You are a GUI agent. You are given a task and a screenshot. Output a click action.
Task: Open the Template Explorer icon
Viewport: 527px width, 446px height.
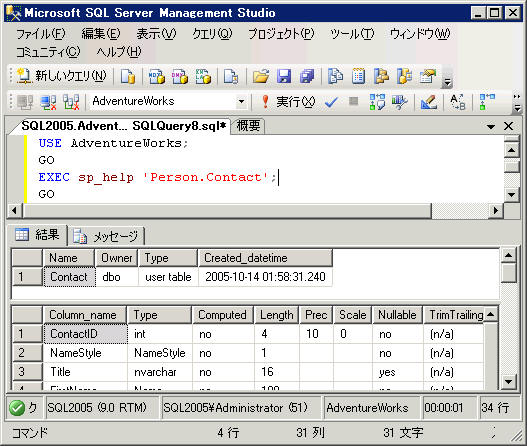pos(404,76)
